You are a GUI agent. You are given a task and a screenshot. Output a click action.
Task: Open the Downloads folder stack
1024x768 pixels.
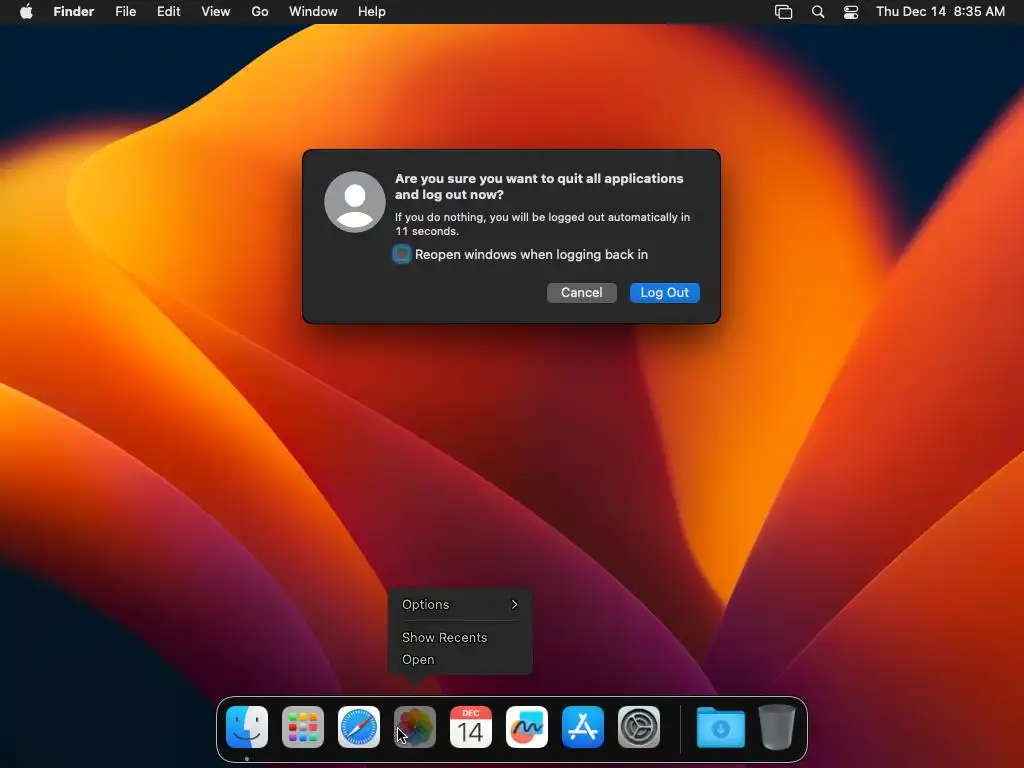click(x=720, y=727)
